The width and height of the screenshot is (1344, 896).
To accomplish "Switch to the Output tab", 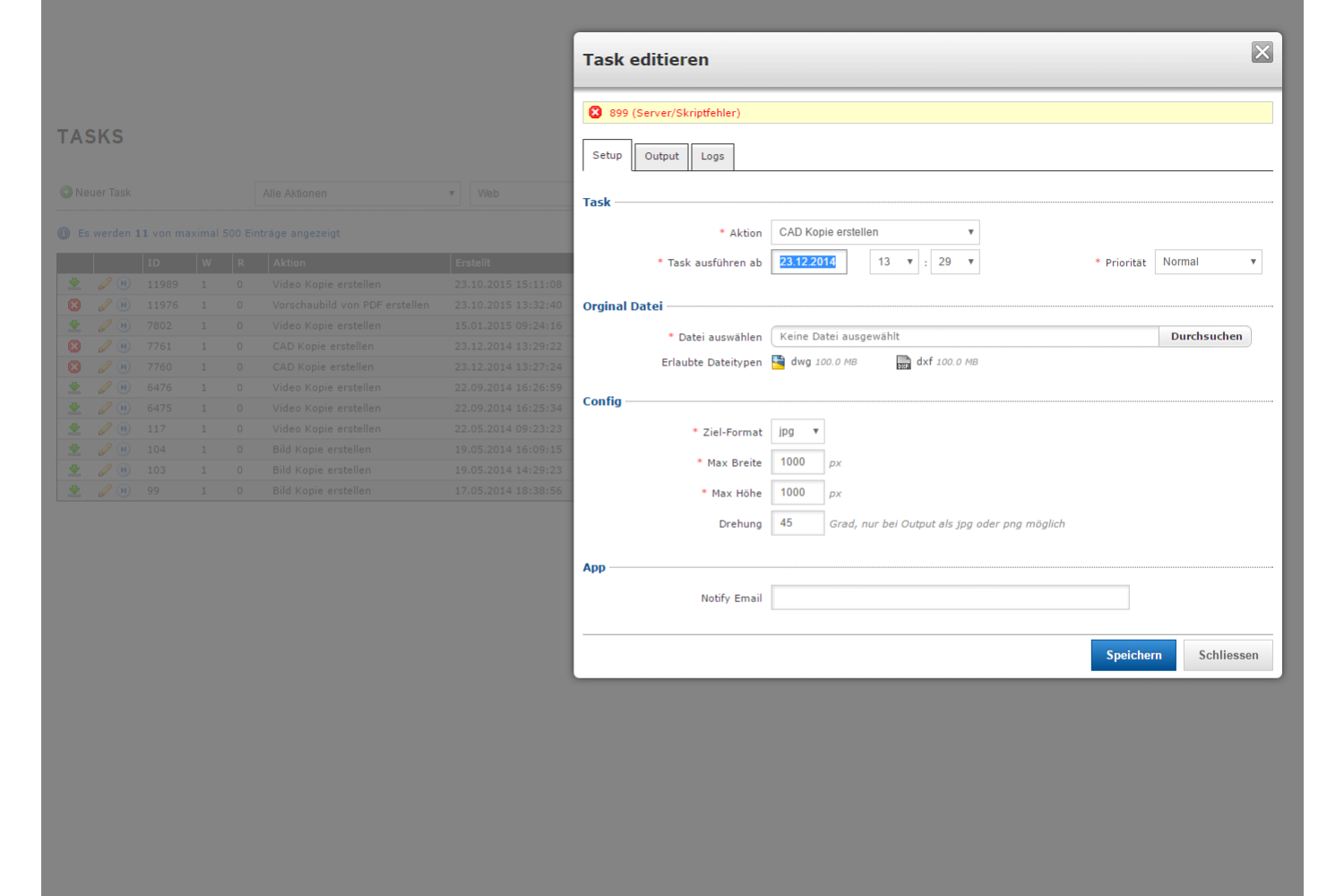I will (661, 157).
